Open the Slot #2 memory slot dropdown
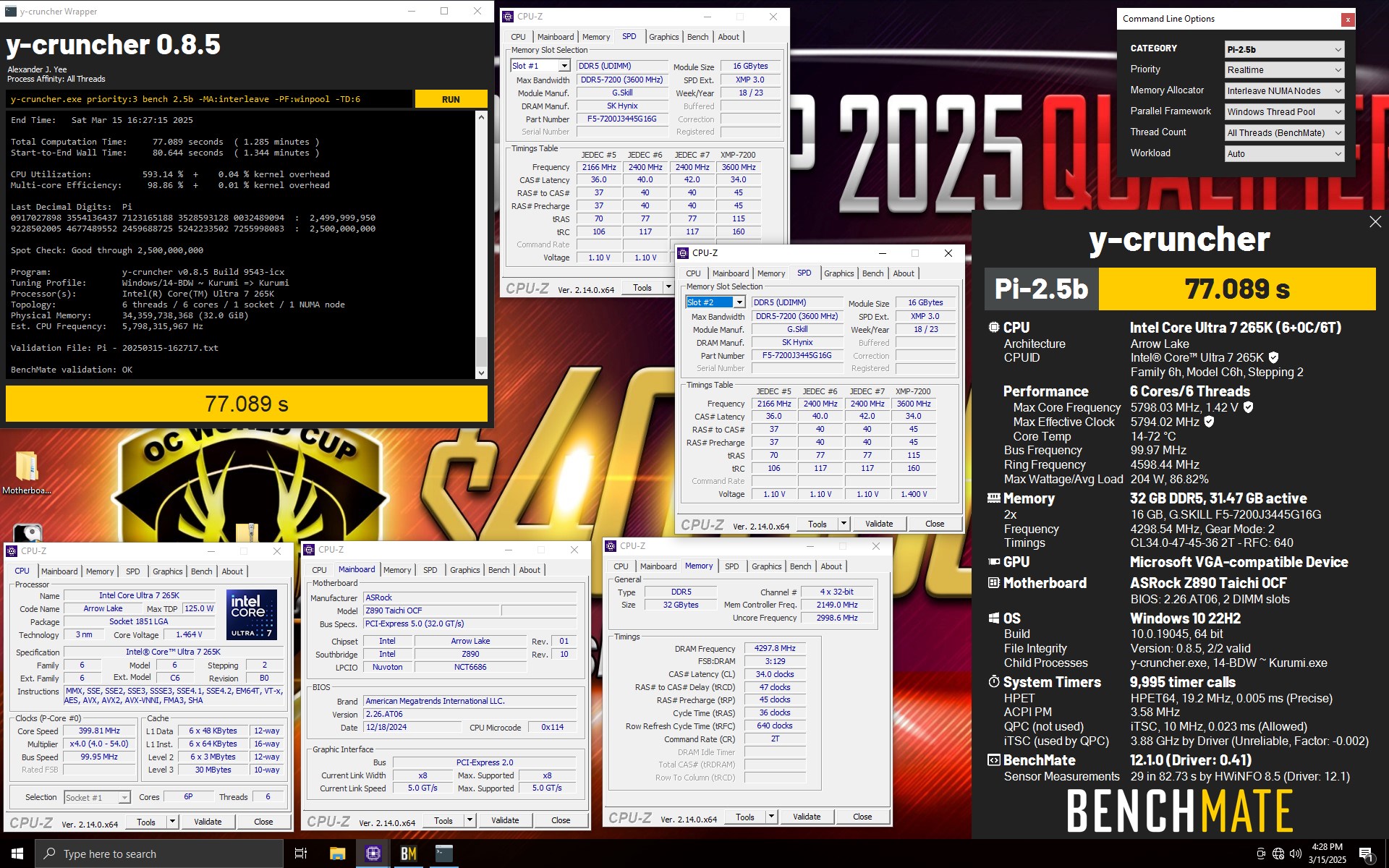1389x868 pixels. click(x=715, y=302)
